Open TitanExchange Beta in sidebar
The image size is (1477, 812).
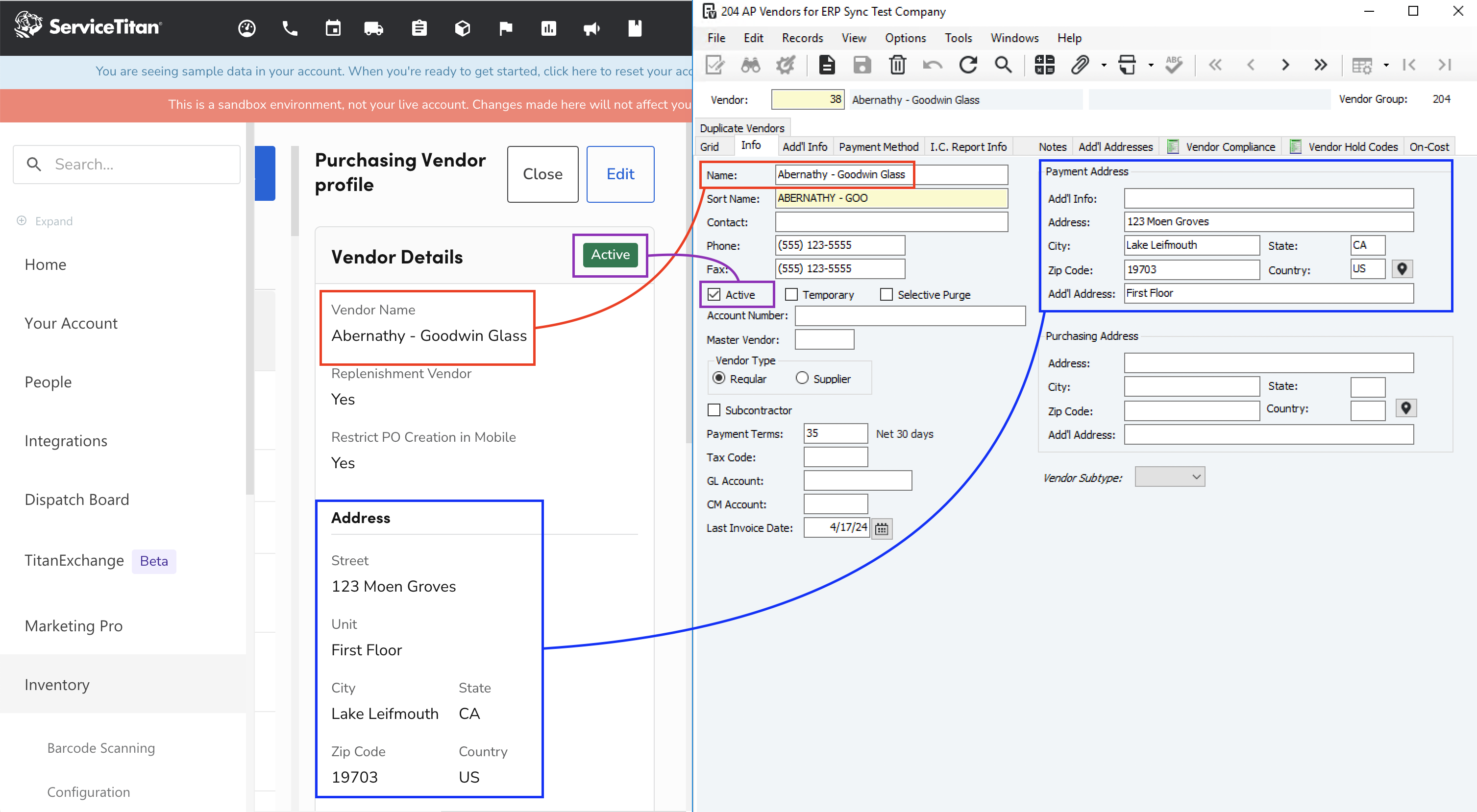coord(100,560)
